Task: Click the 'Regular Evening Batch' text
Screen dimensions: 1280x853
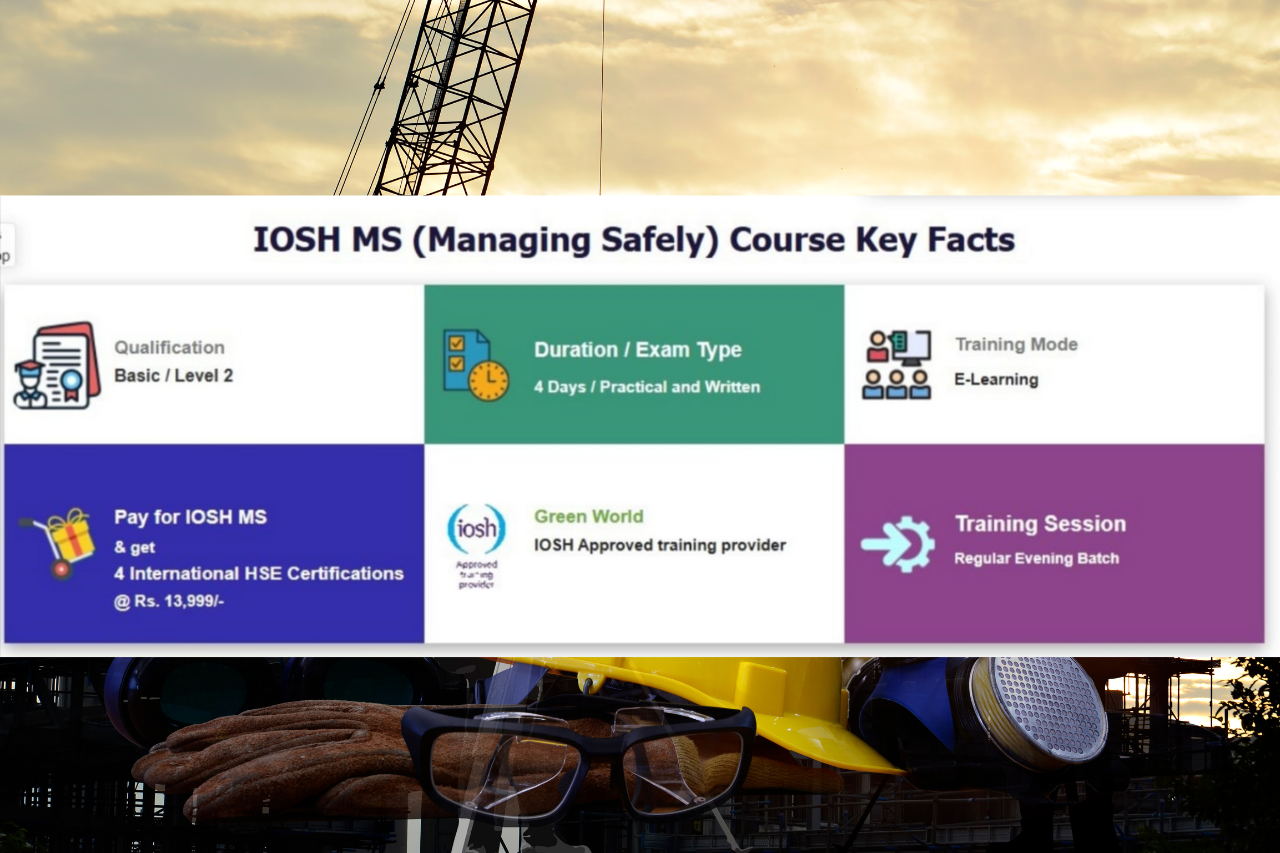Action: [x=1036, y=559]
